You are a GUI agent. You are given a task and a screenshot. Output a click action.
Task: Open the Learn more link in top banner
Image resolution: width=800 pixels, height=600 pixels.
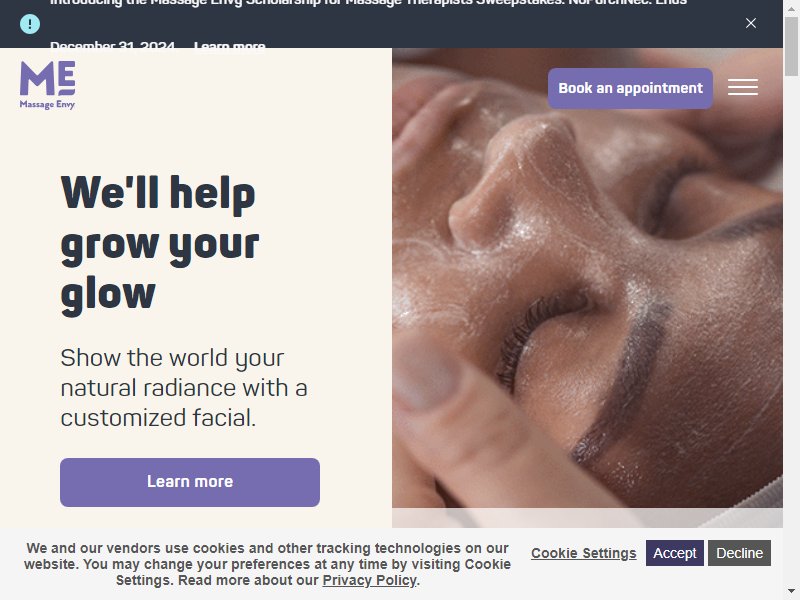(230, 45)
